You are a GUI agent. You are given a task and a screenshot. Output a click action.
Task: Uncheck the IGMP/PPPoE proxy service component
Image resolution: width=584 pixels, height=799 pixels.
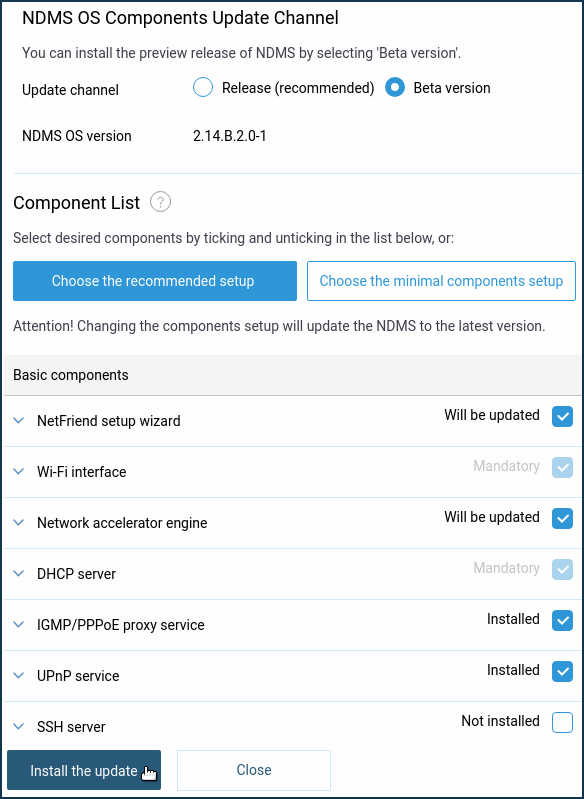point(563,621)
